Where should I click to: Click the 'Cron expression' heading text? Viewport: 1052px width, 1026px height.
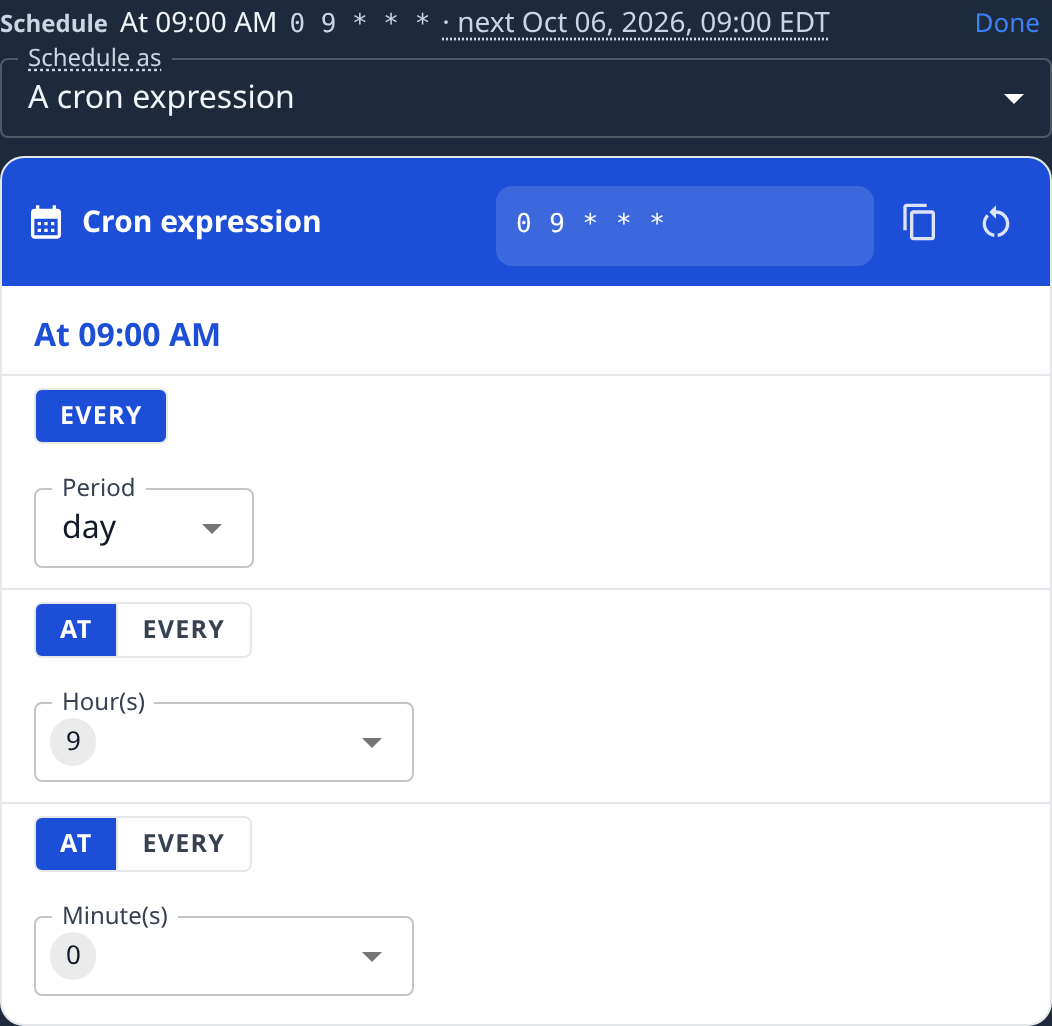coord(201,222)
